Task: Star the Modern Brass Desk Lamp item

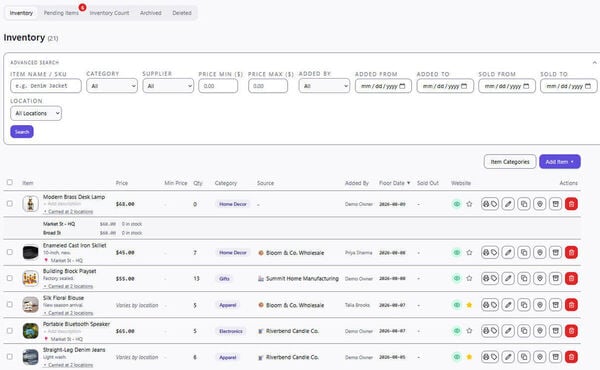Action: point(469,204)
